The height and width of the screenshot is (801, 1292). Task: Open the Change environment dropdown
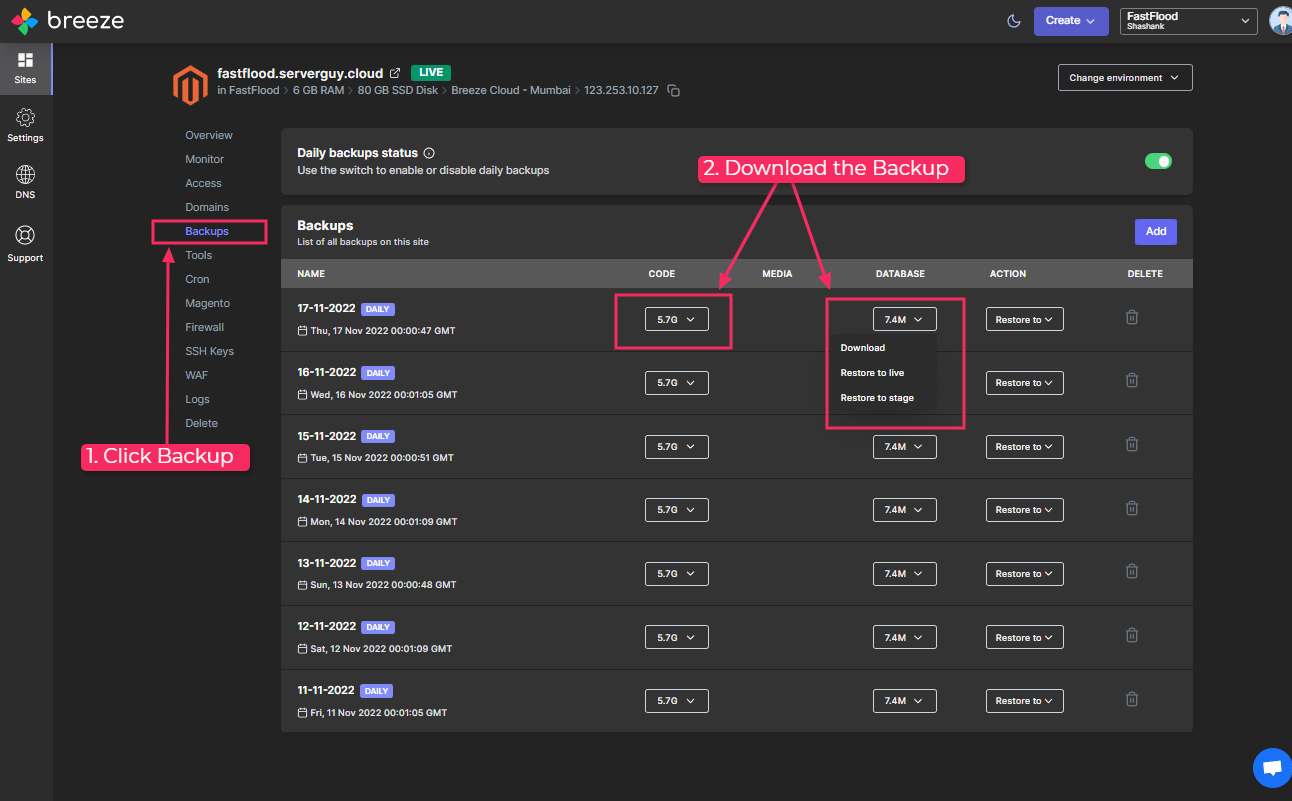(1125, 77)
